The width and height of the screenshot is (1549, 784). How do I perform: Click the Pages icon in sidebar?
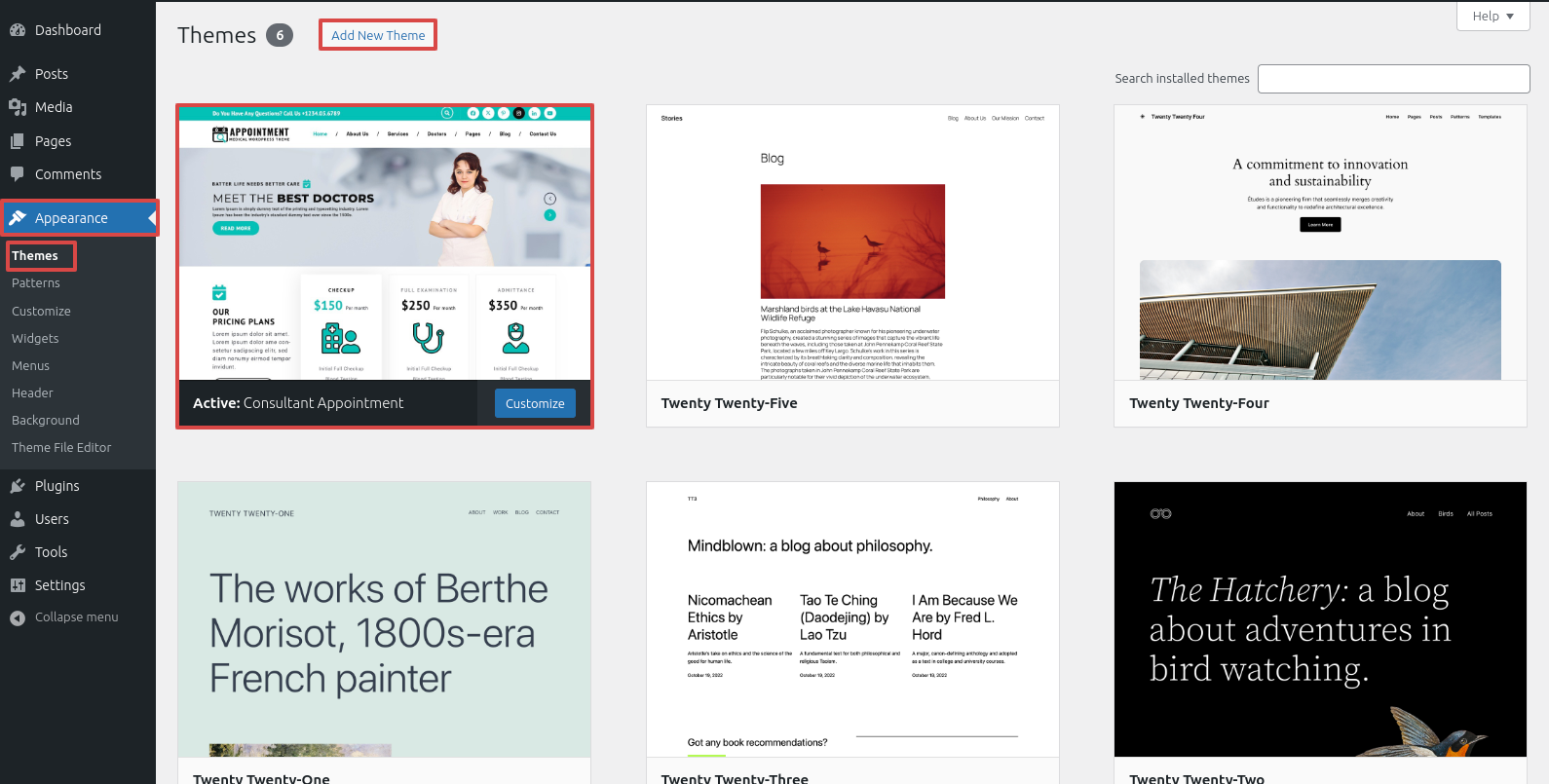(x=18, y=141)
